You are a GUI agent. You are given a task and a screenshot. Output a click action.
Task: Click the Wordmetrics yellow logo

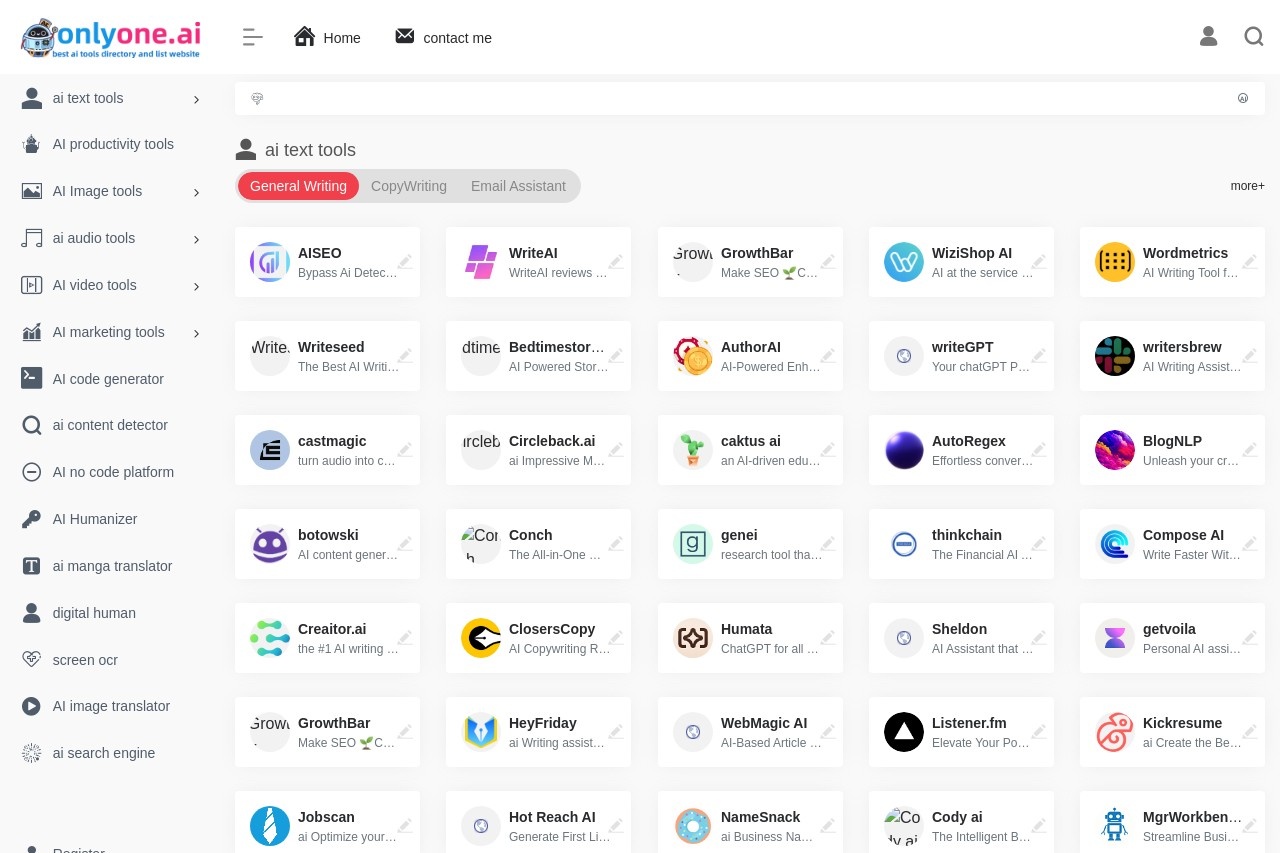[1115, 262]
